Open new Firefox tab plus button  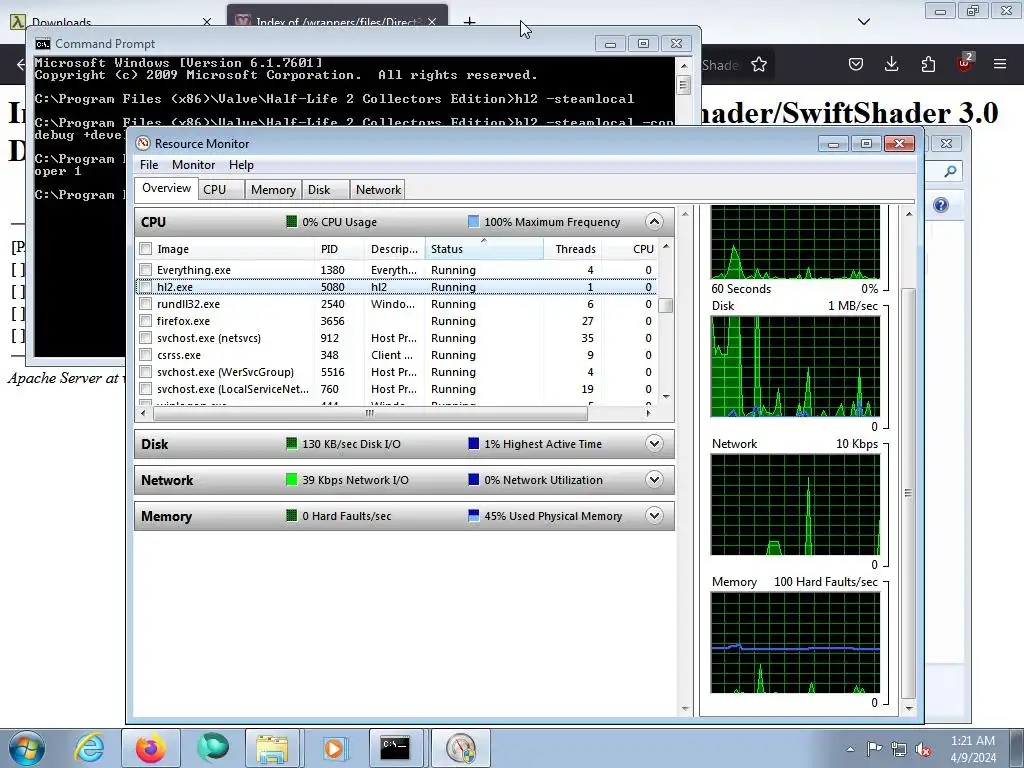469,22
